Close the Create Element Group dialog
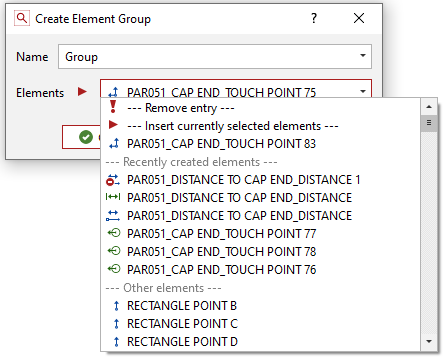This screenshot has width=448, height=362. point(359,18)
